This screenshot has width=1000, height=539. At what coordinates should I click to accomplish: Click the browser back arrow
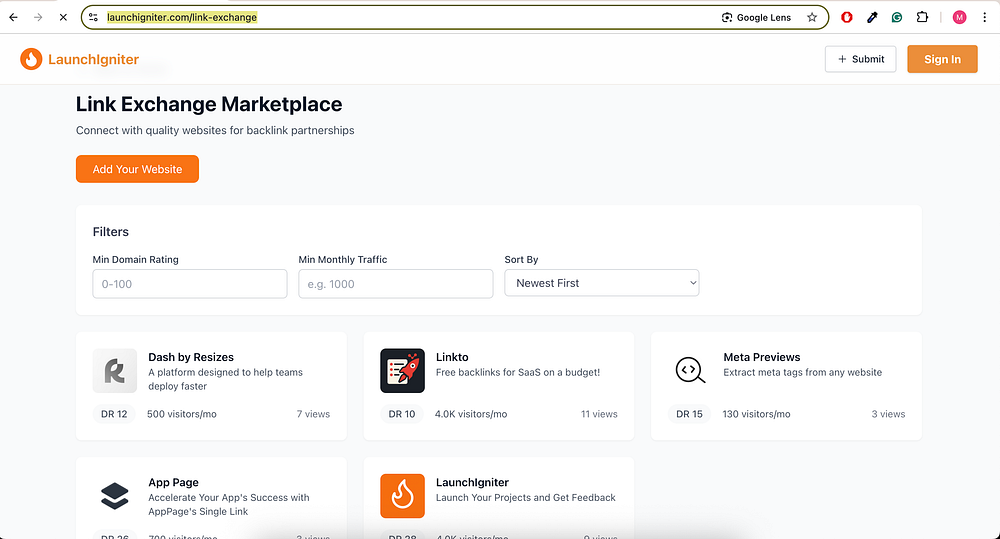pos(13,17)
